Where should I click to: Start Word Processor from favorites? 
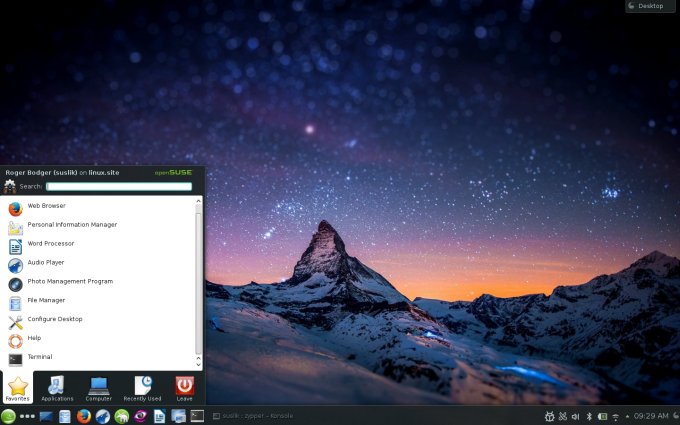pos(98,246)
